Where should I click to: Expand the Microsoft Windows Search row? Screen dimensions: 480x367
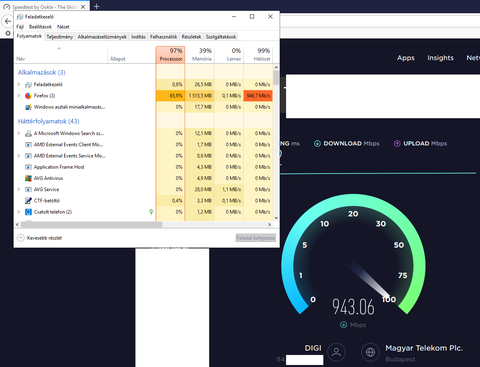(x=19, y=133)
